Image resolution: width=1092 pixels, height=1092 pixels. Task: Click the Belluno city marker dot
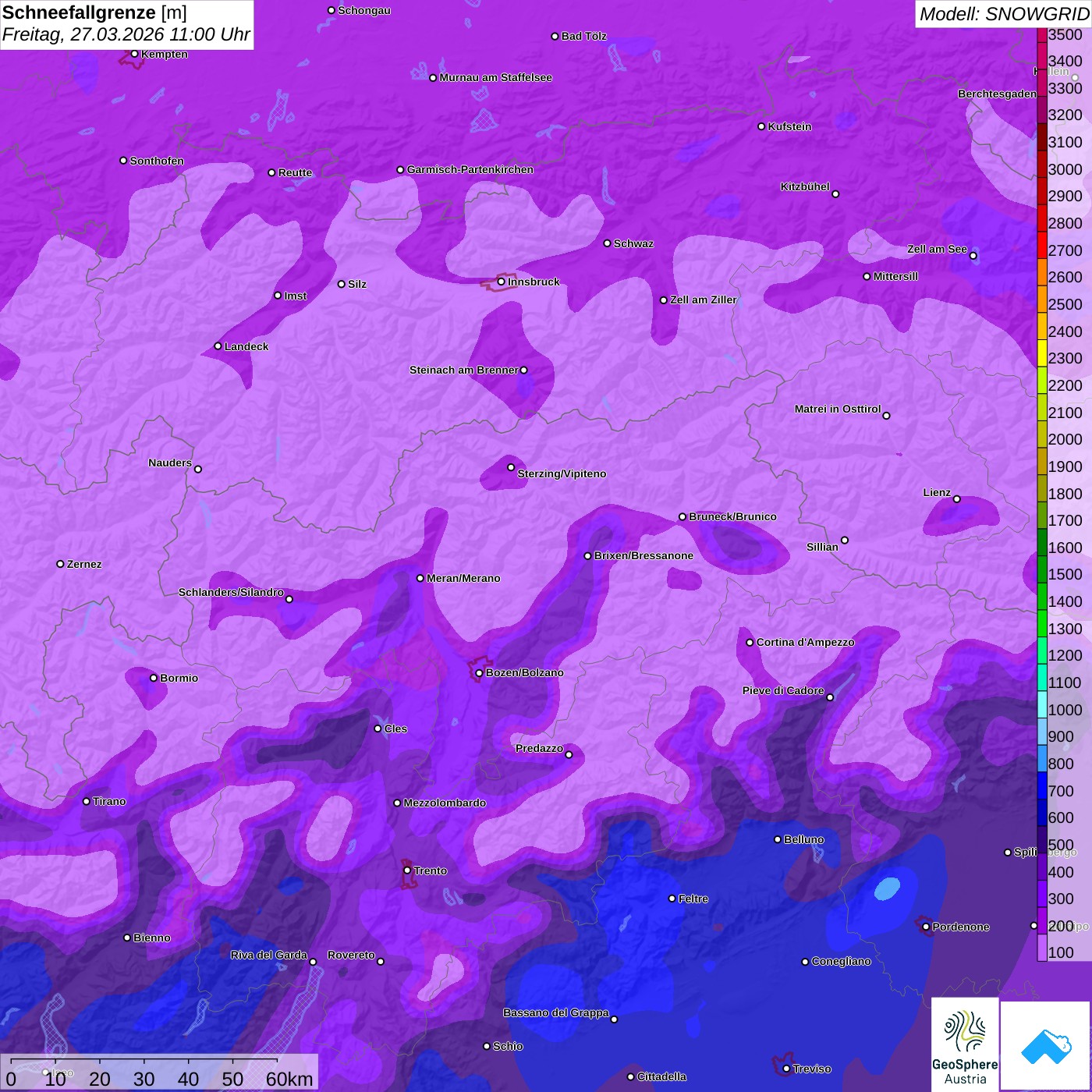click(x=777, y=839)
